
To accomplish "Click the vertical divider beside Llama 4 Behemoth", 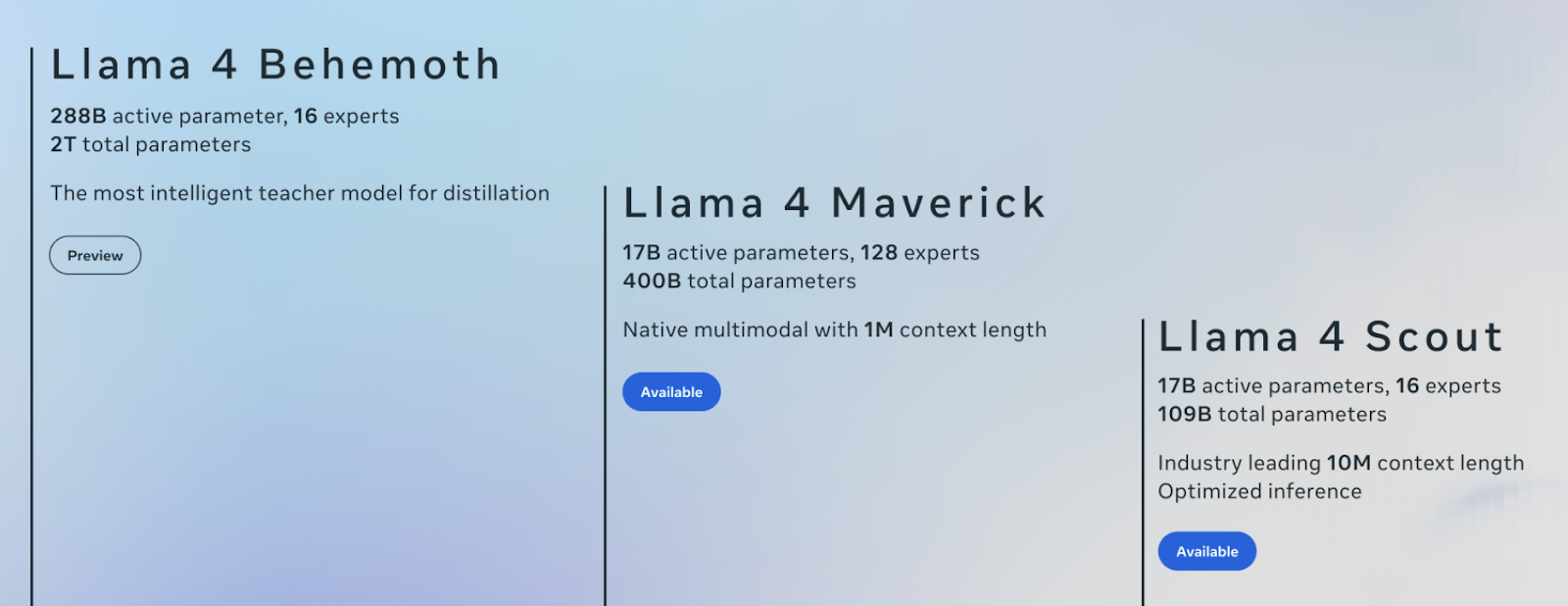I will (x=32, y=327).
